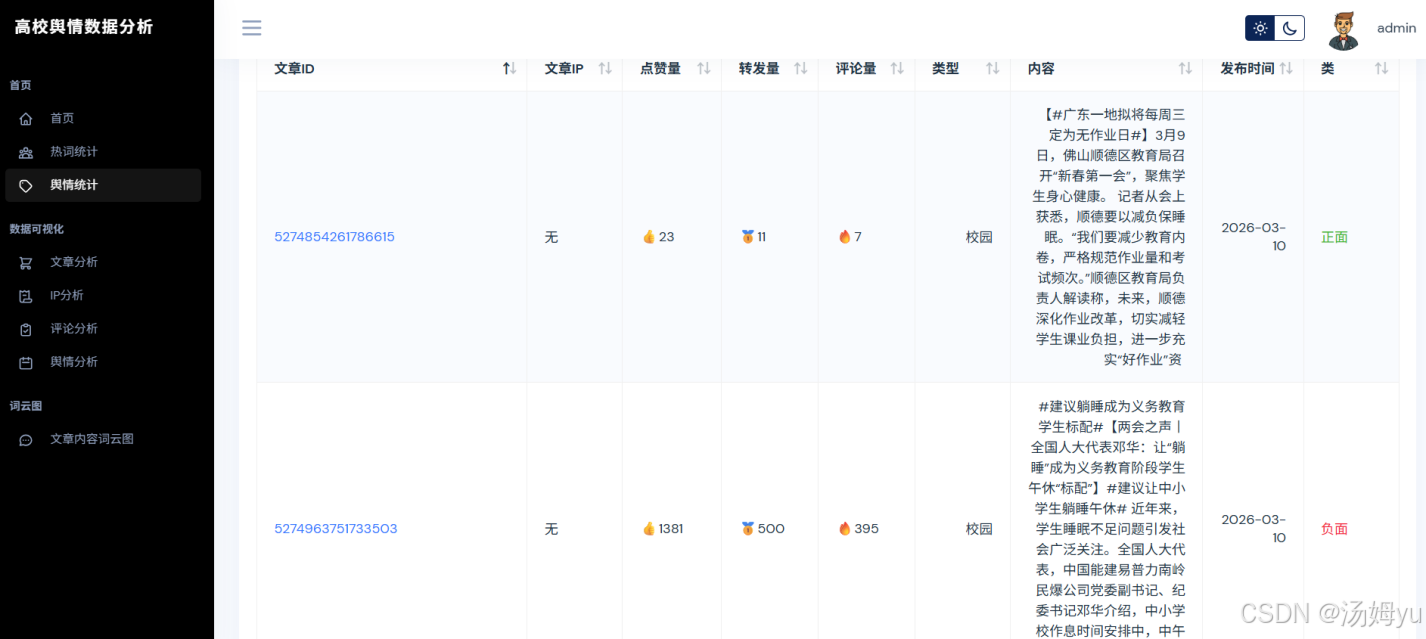
Task: Sort the table by 发布时间 column
Action: tap(1286, 68)
